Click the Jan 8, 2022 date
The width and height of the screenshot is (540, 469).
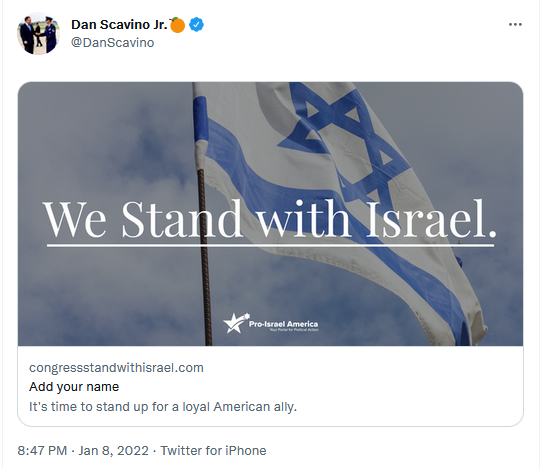(x=113, y=450)
